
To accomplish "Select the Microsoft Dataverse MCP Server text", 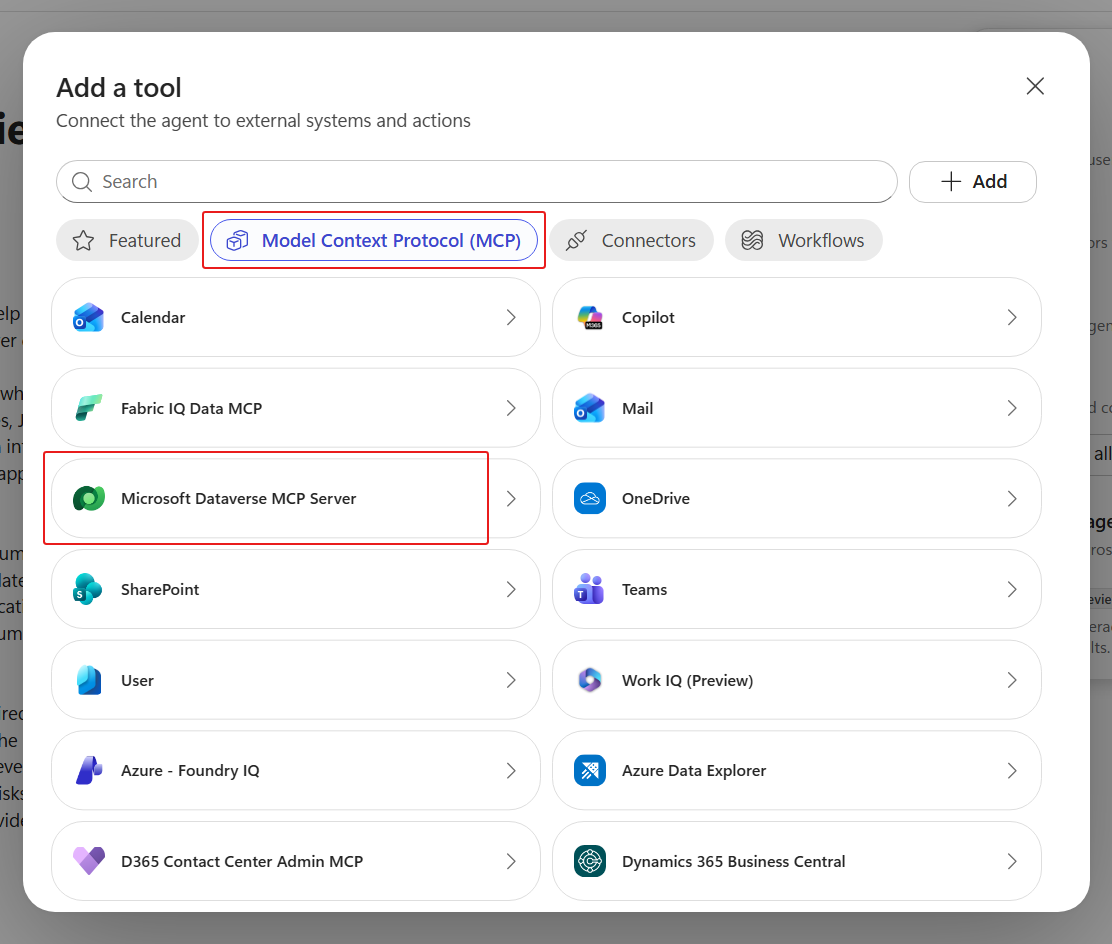I will pos(238,499).
